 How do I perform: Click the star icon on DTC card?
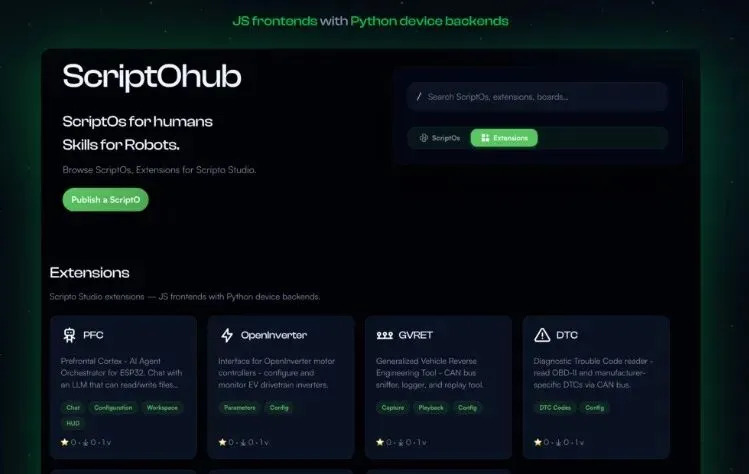pyautogui.click(x=538, y=442)
